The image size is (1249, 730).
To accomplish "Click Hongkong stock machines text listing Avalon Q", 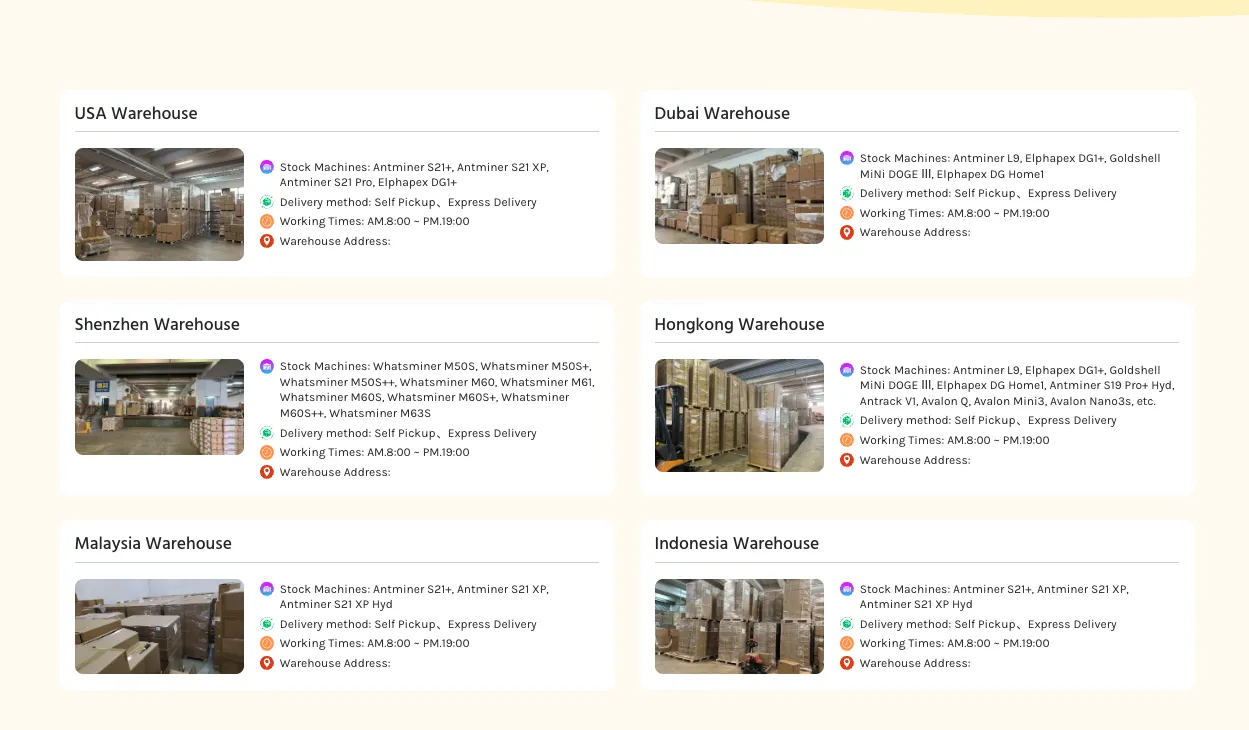I will (1017, 385).
